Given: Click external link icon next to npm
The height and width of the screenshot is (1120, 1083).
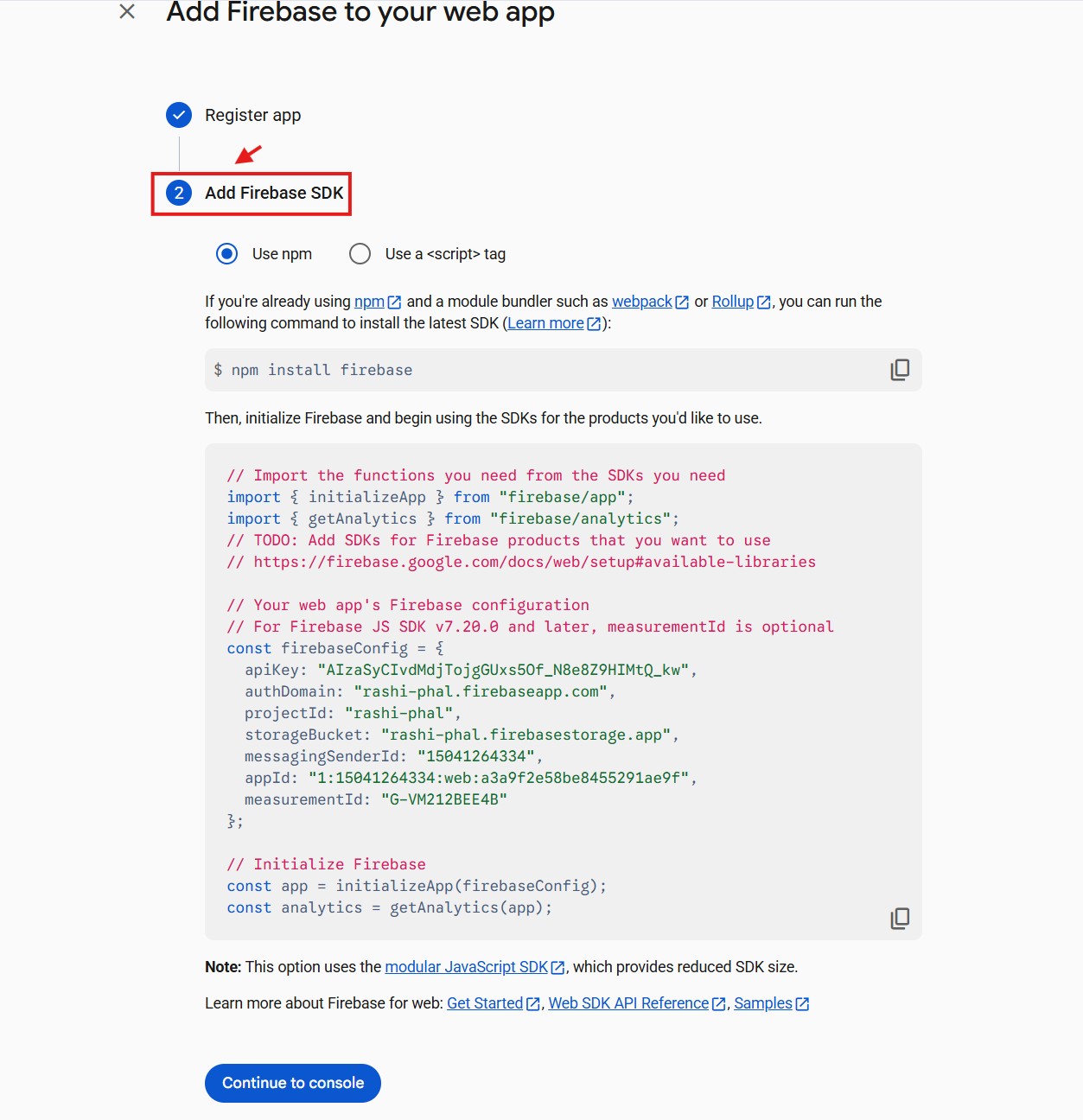Looking at the screenshot, I should click(x=395, y=302).
